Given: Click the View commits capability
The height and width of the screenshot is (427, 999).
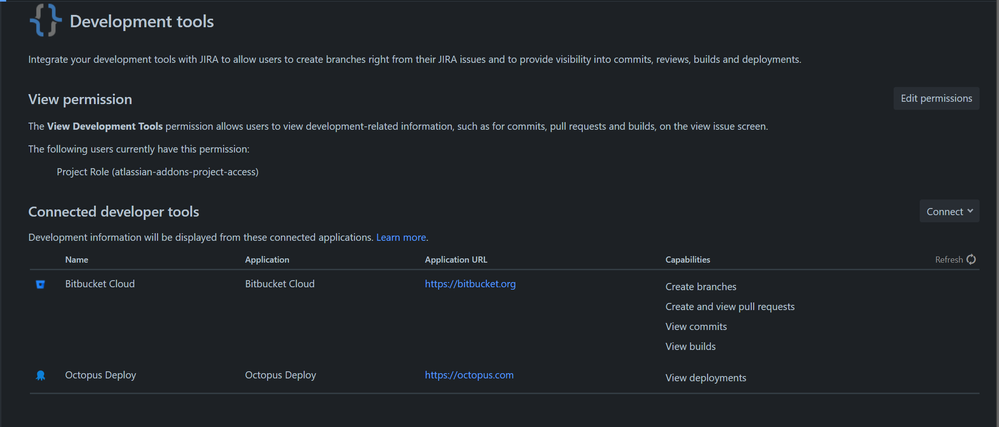Looking at the screenshot, I should [696, 326].
